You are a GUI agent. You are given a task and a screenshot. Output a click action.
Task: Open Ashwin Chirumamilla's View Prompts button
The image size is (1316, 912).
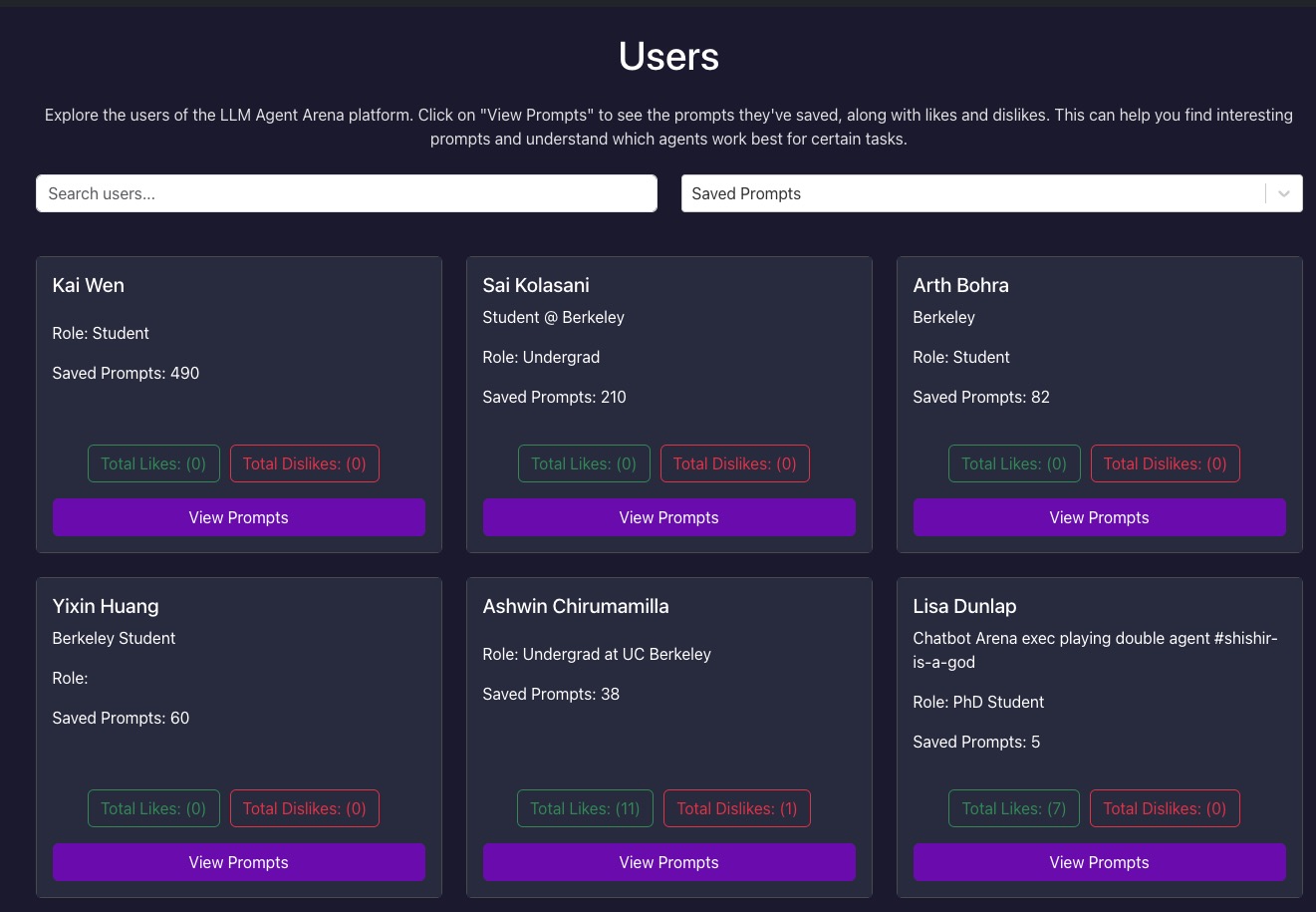[668, 862]
